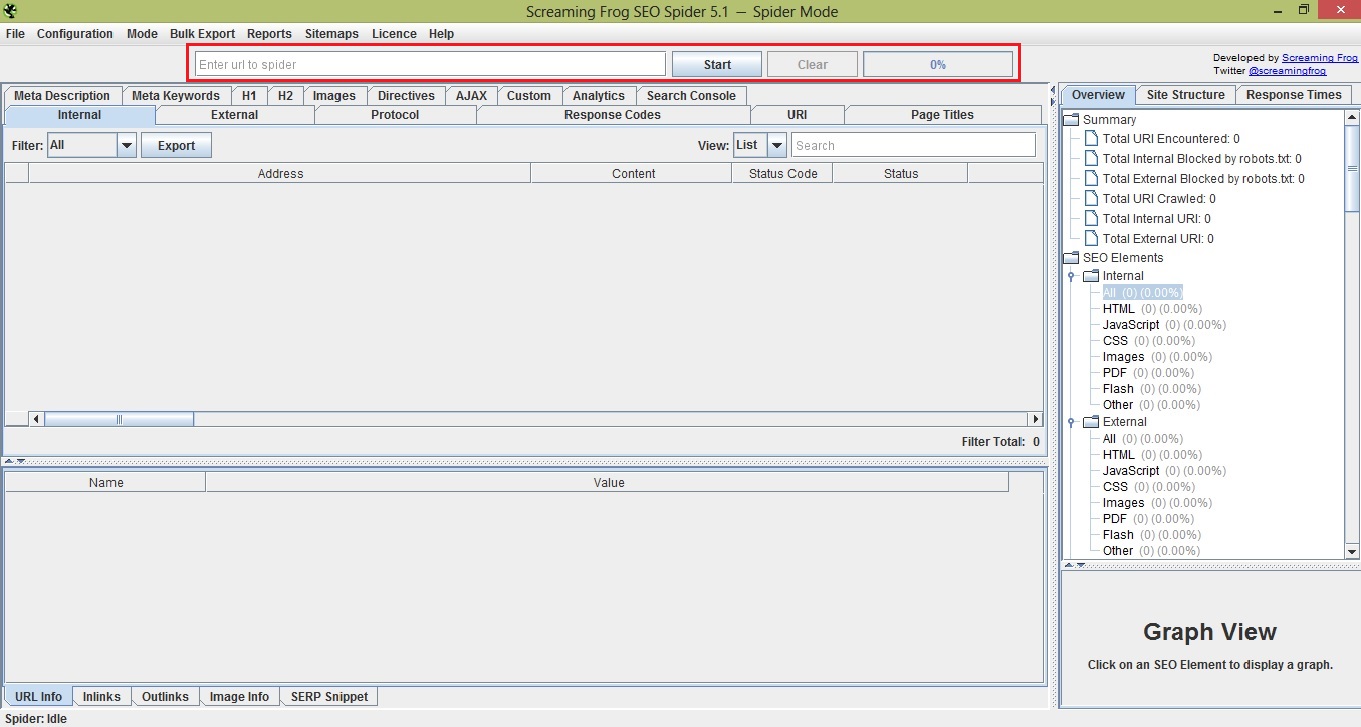Collapse the Internal tree node handle
This screenshot has width=1361, height=727.
[x=1071, y=276]
